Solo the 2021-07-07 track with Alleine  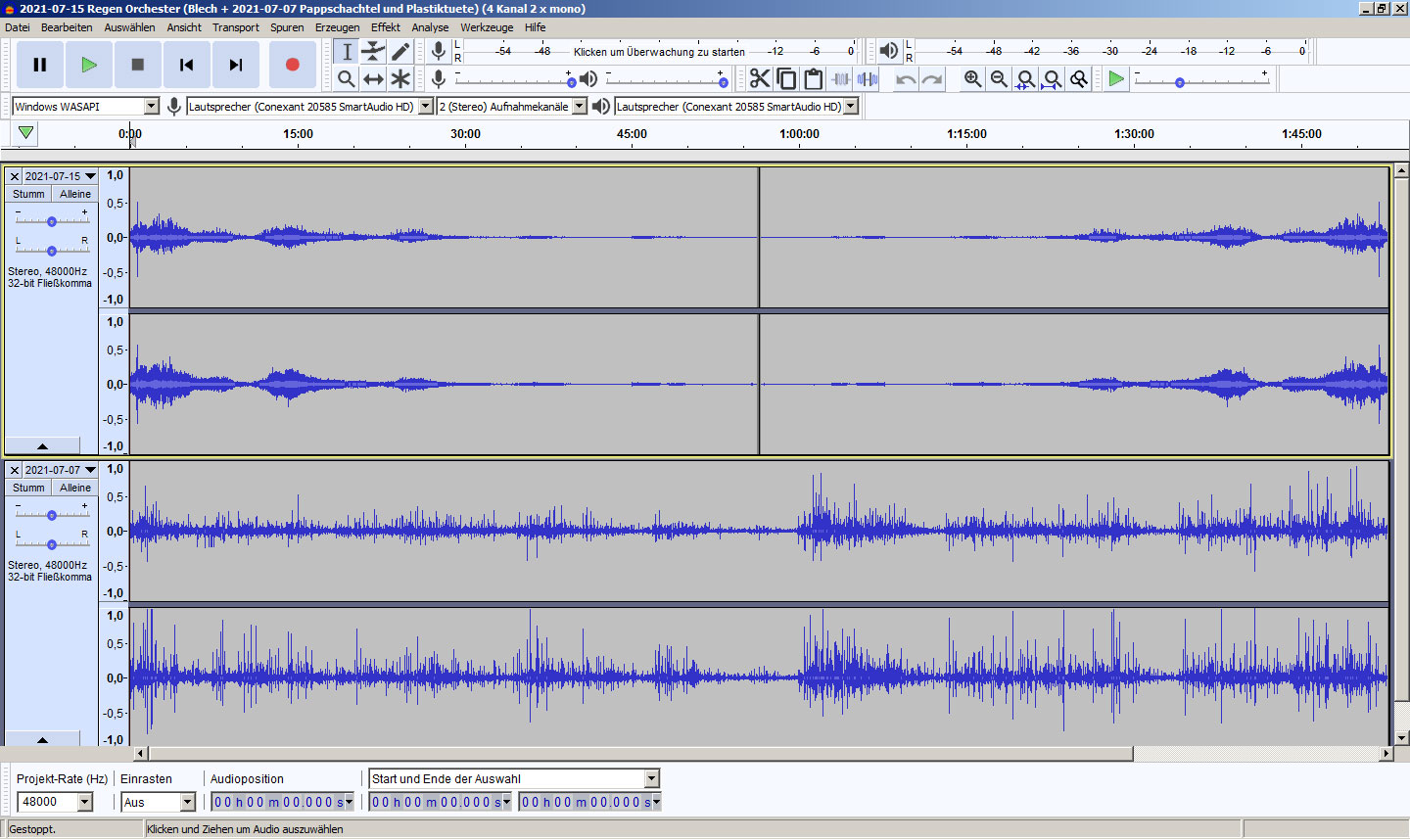coord(75,488)
